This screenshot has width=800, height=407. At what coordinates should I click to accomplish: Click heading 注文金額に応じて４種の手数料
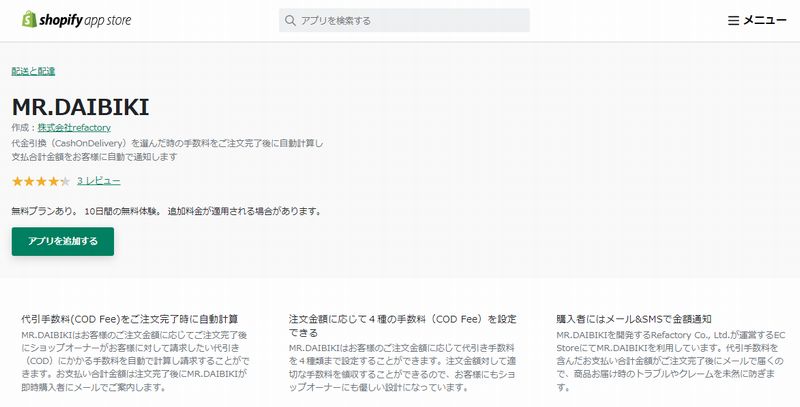click(x=403, y=326)
